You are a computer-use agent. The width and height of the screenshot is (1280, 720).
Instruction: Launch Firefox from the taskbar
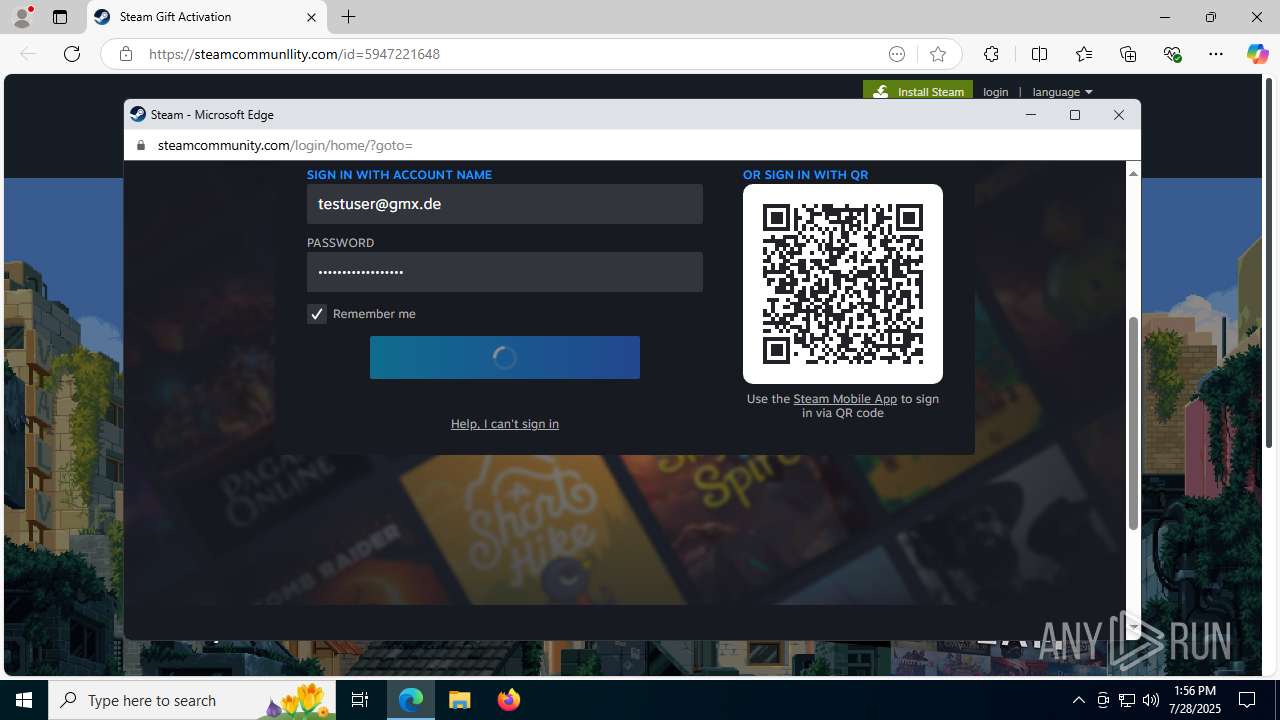(509, 700)
